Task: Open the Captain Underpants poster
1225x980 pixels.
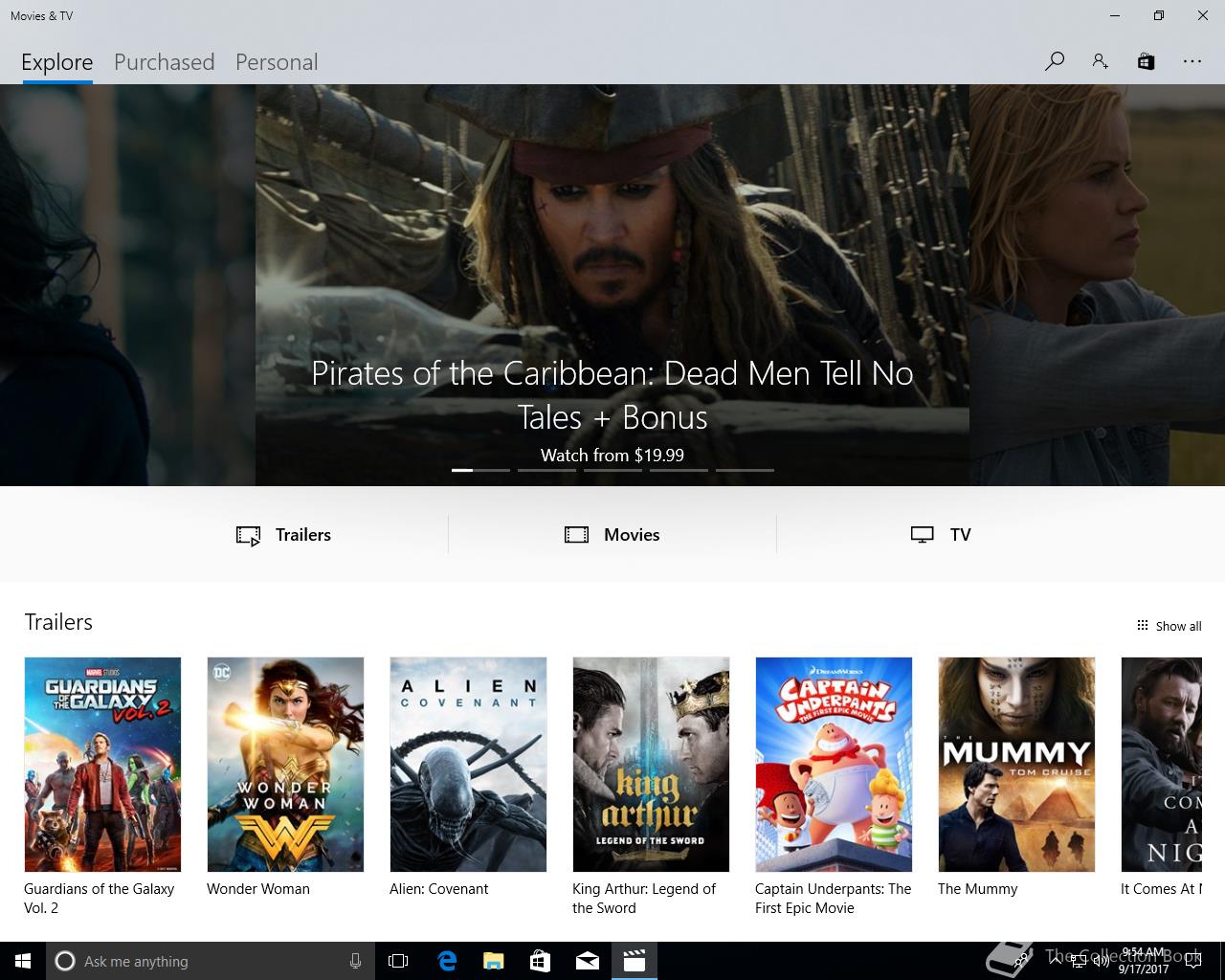Action: click(834, 764)
